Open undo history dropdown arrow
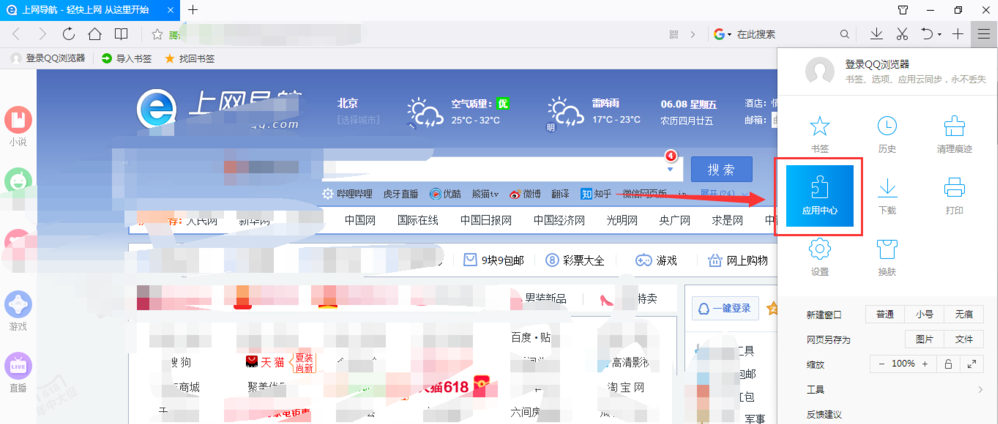This screenshot has height=424, width=998. pos(939,35)
